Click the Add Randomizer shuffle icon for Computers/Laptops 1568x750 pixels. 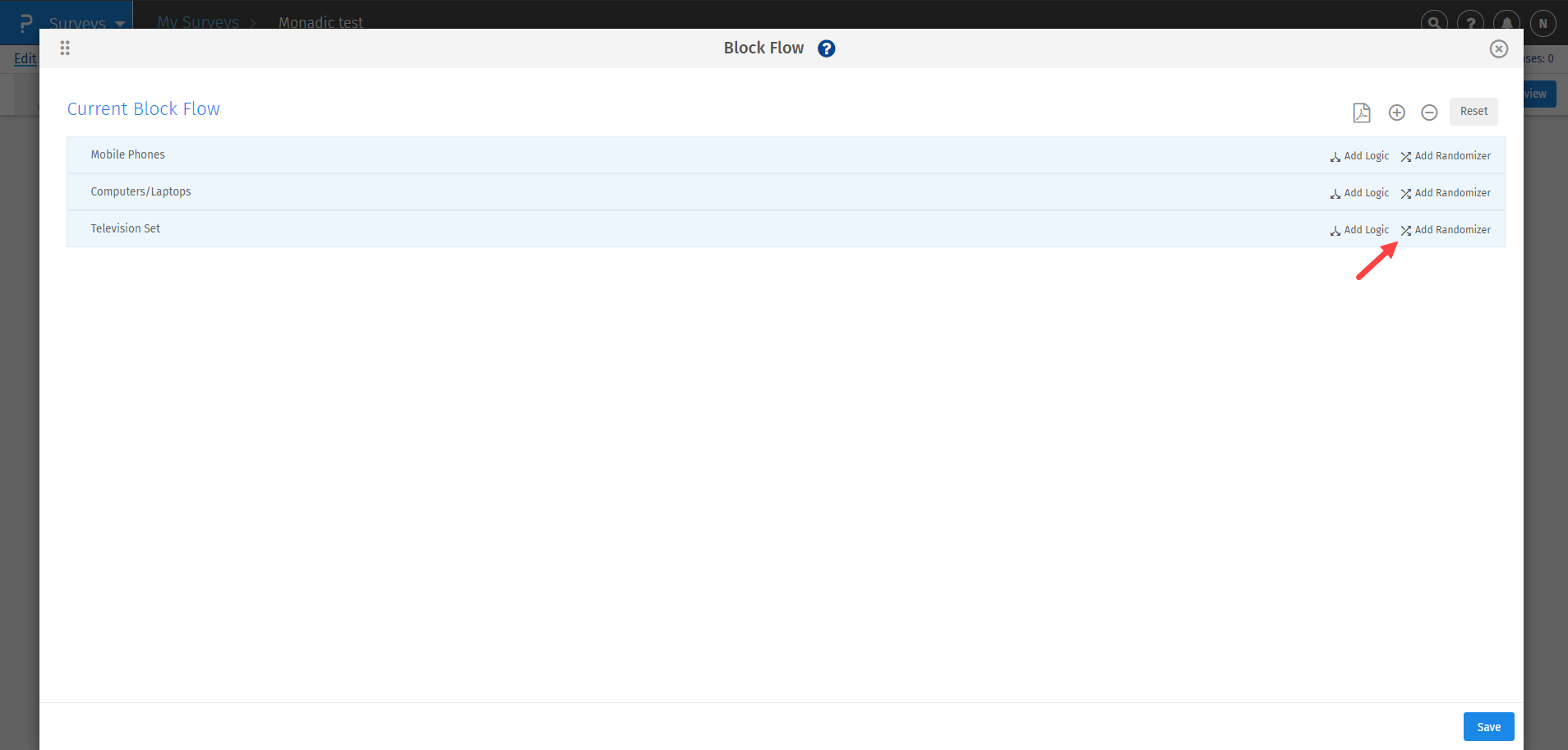(x=1405, y=193)
